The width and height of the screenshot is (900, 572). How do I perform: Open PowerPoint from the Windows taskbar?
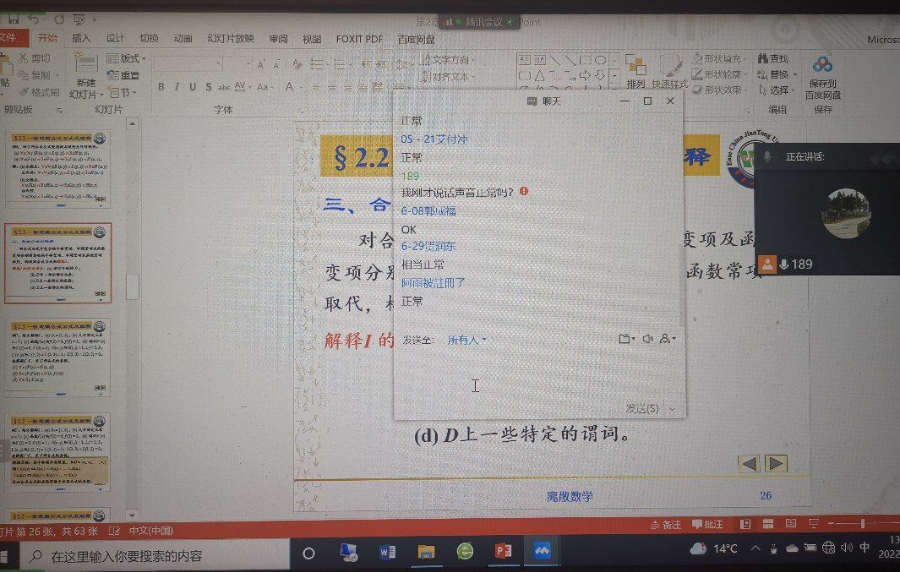point(503,551)
